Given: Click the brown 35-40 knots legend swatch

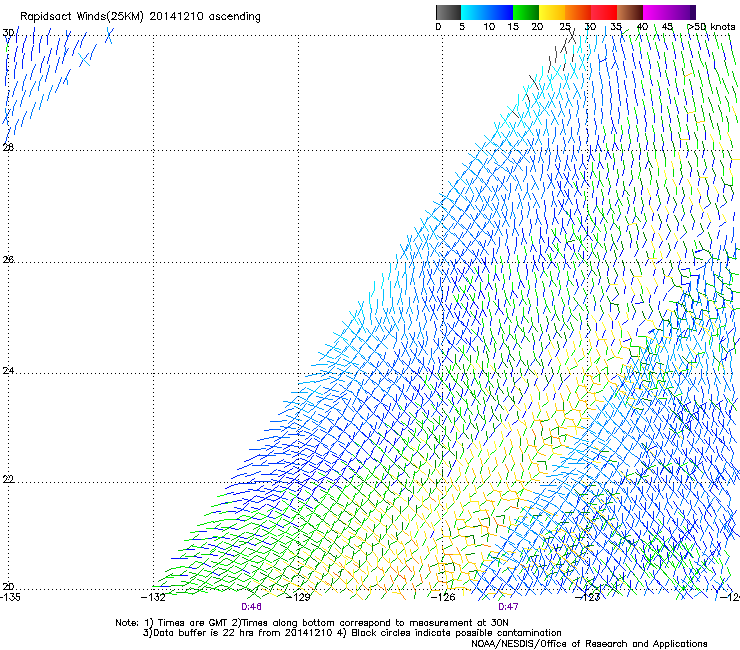Looking at the screenshot, I should click(x=630, y=12).
